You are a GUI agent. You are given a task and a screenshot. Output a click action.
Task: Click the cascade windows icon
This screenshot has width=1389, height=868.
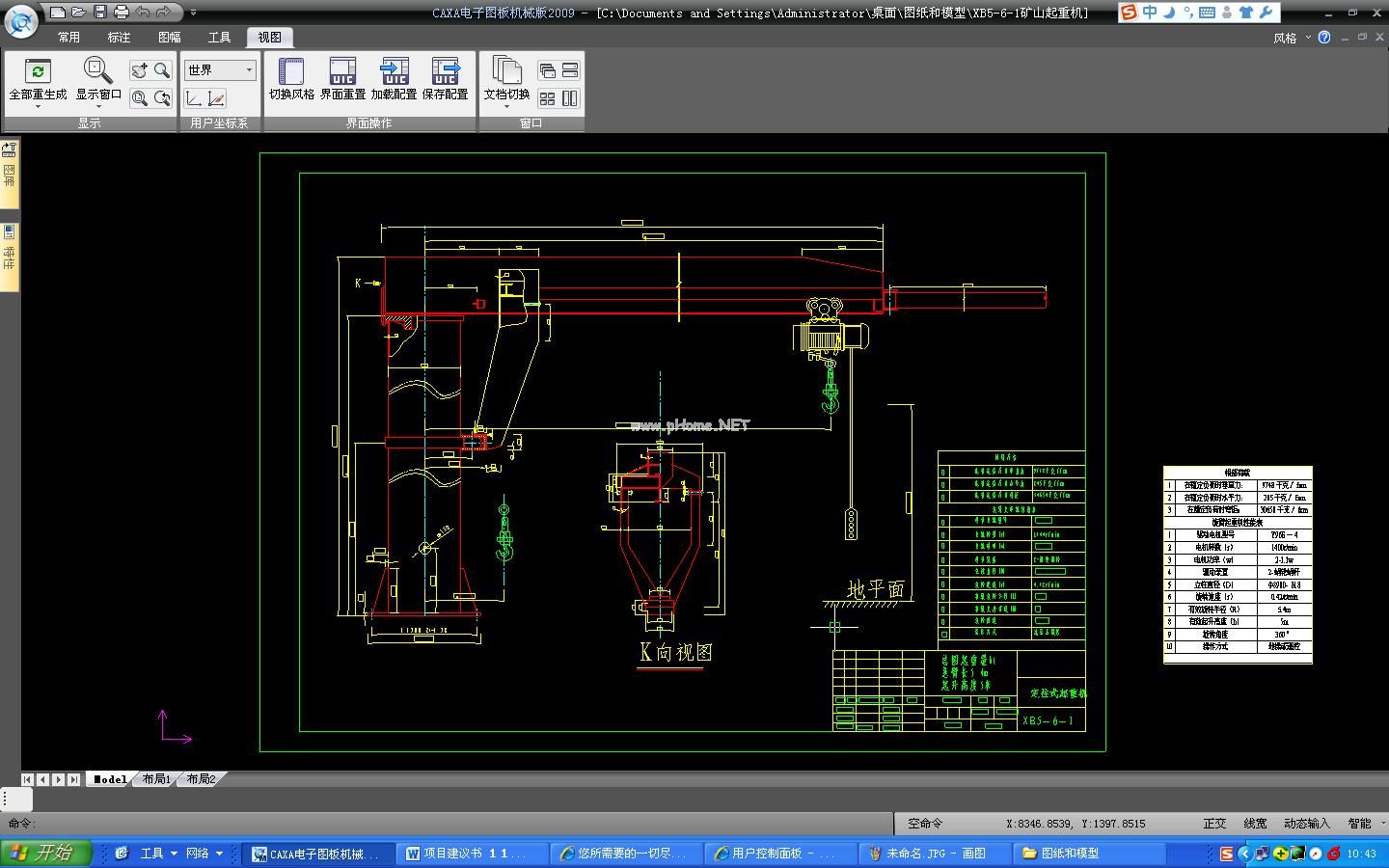(547, 70)
